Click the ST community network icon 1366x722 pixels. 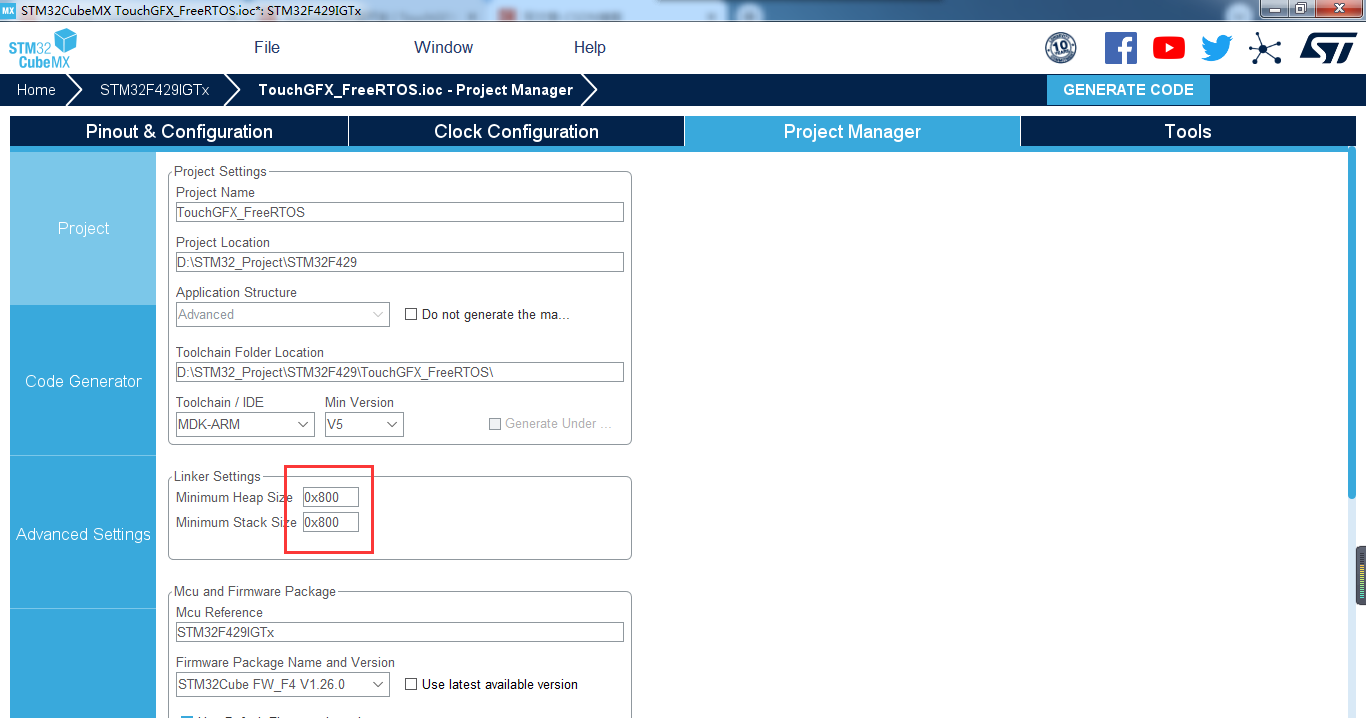[x=1265, y=48]
